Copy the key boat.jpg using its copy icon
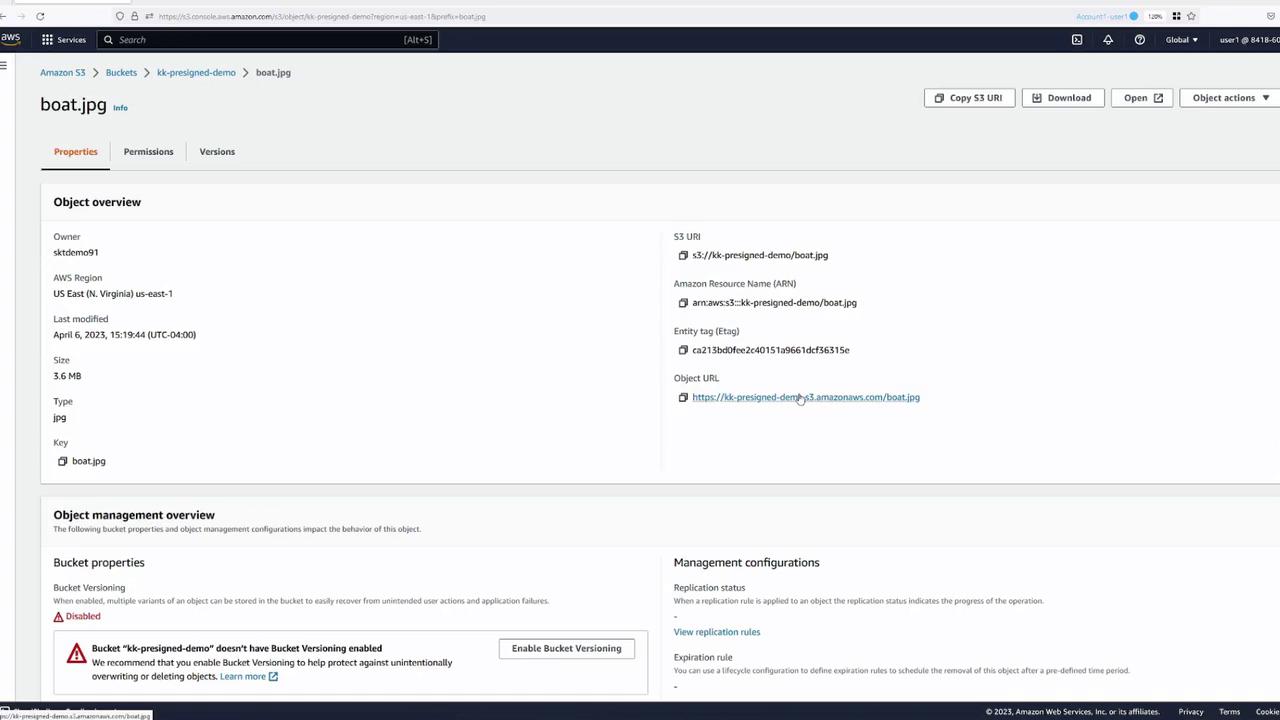1280x720 pixels. [x=62, y=461]
